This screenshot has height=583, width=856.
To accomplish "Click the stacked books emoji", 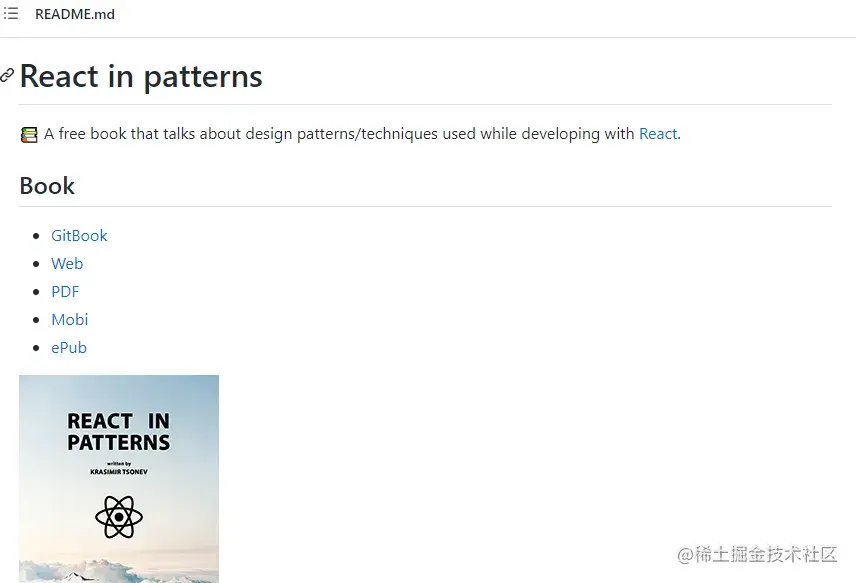I will point(29,134).
